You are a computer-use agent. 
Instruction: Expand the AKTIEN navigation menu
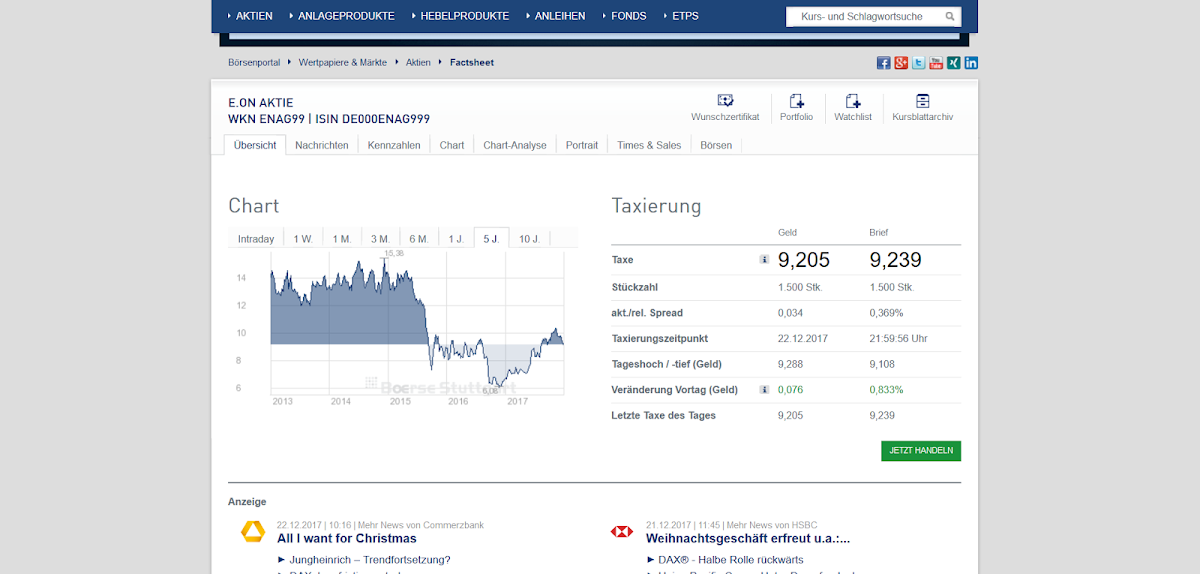click(253, 16)
